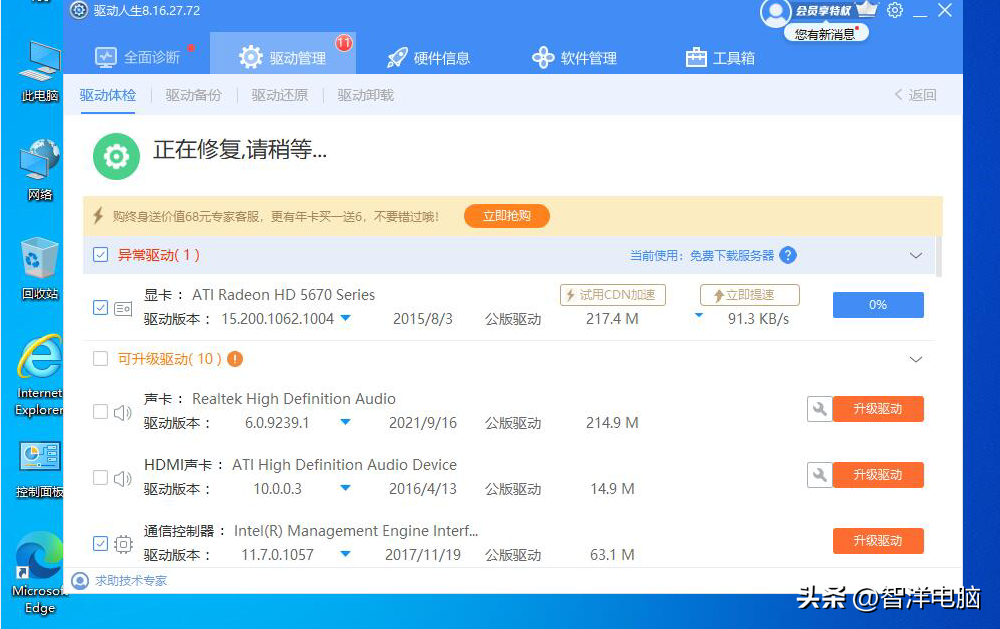Click green gear repair status icon
The image size is (1000, 629).
pyautogui.click(x=116, y=156)
